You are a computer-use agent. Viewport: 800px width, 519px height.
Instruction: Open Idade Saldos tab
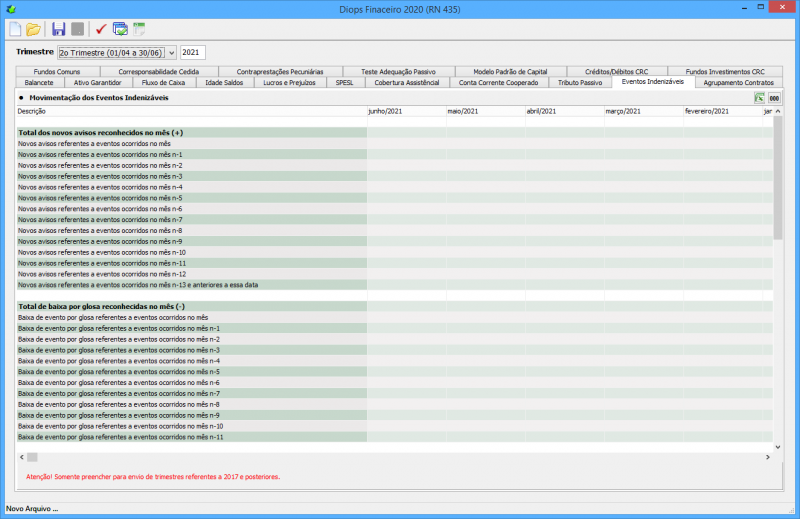coord(224,83)
